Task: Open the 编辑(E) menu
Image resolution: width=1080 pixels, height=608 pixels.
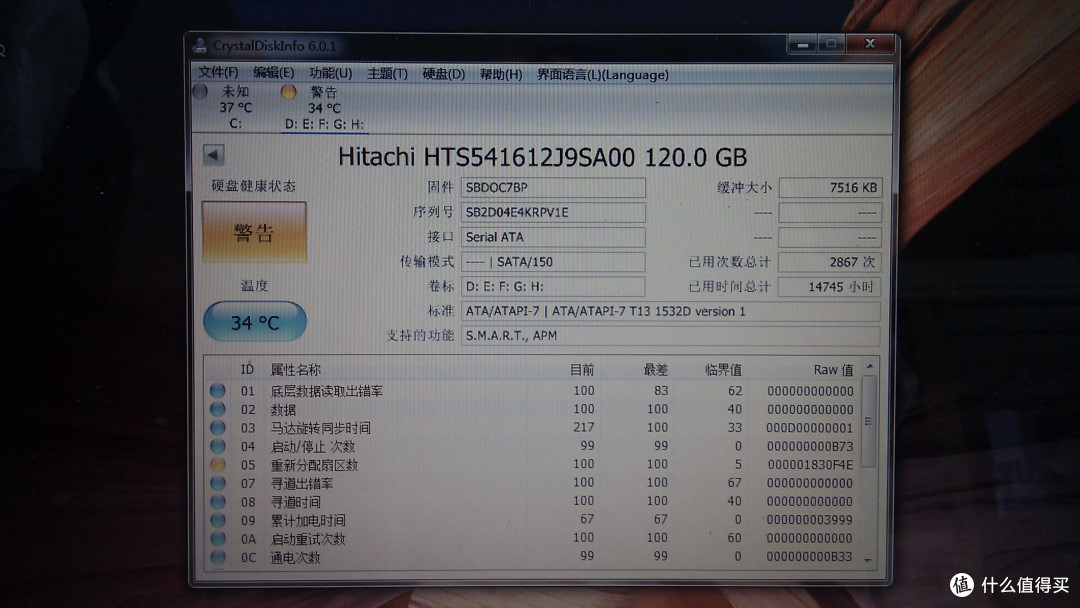Action: point(273,73)
